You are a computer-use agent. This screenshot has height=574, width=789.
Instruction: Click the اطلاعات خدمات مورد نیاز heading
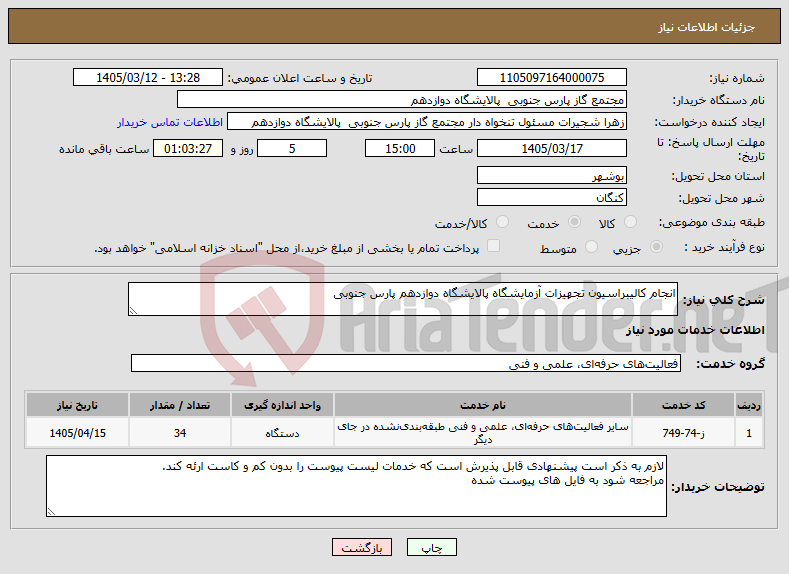coord(695,330)
